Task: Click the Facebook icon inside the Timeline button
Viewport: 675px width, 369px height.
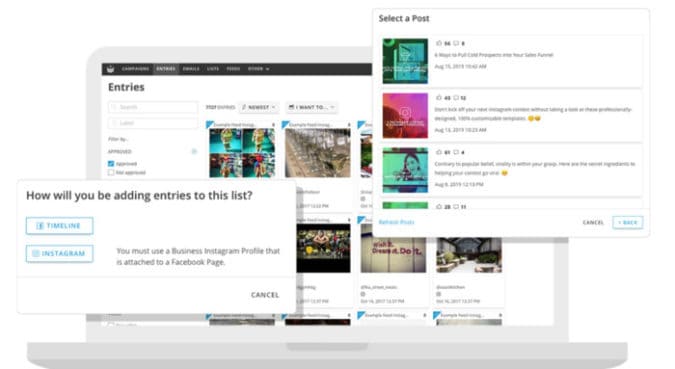Action: [x=40, y=226]
